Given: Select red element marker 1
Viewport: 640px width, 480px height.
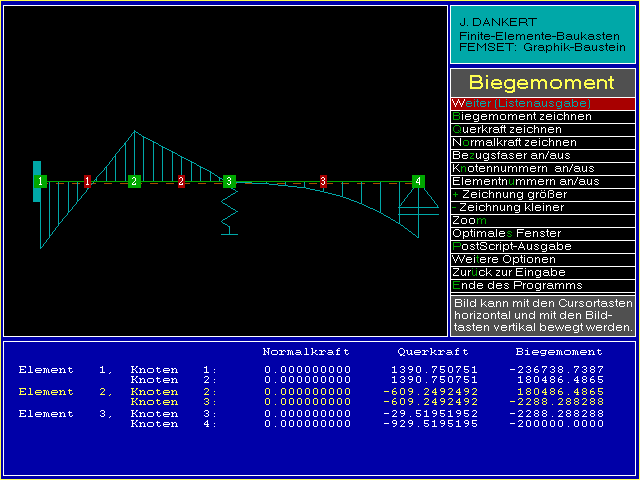Looking at the screenshot, I should [87, 181].
